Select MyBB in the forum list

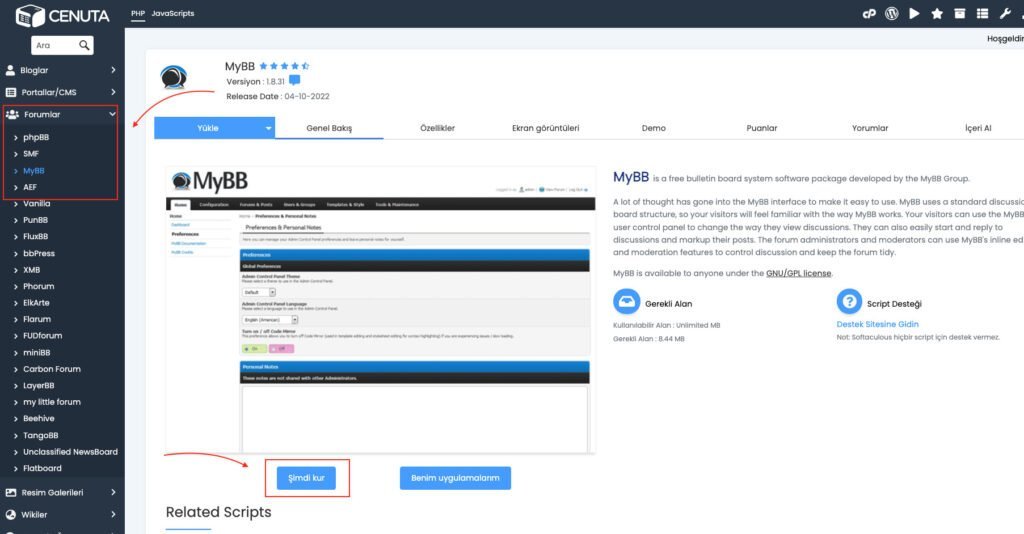pyautogui.click(x=34, y=170)
